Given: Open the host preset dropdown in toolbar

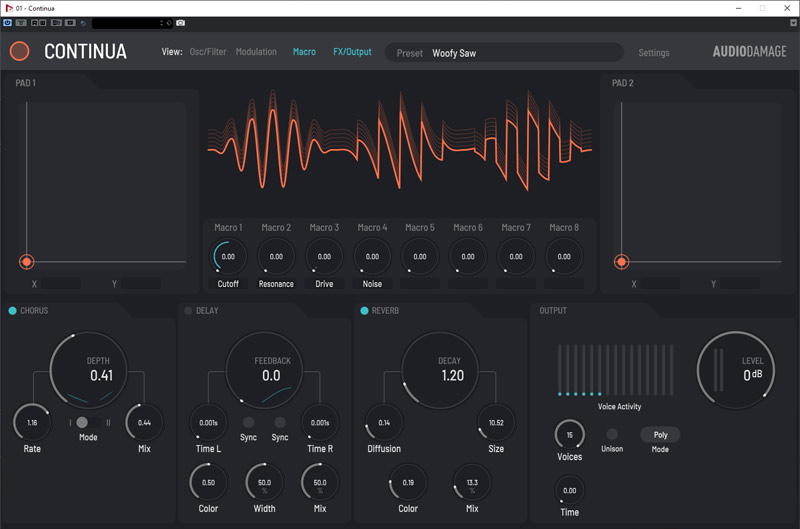Looking at the screenshot, I should 130,22.
